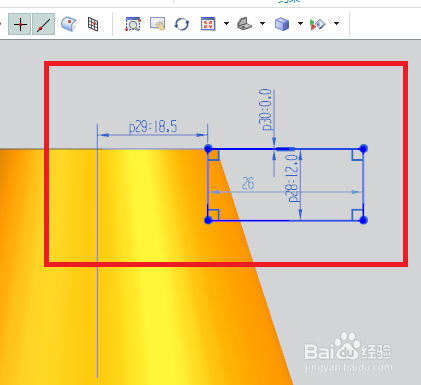Viewport: 421px width, 385px height.
Task: Click the Fit view icon
Action: [x=208, y=24]
